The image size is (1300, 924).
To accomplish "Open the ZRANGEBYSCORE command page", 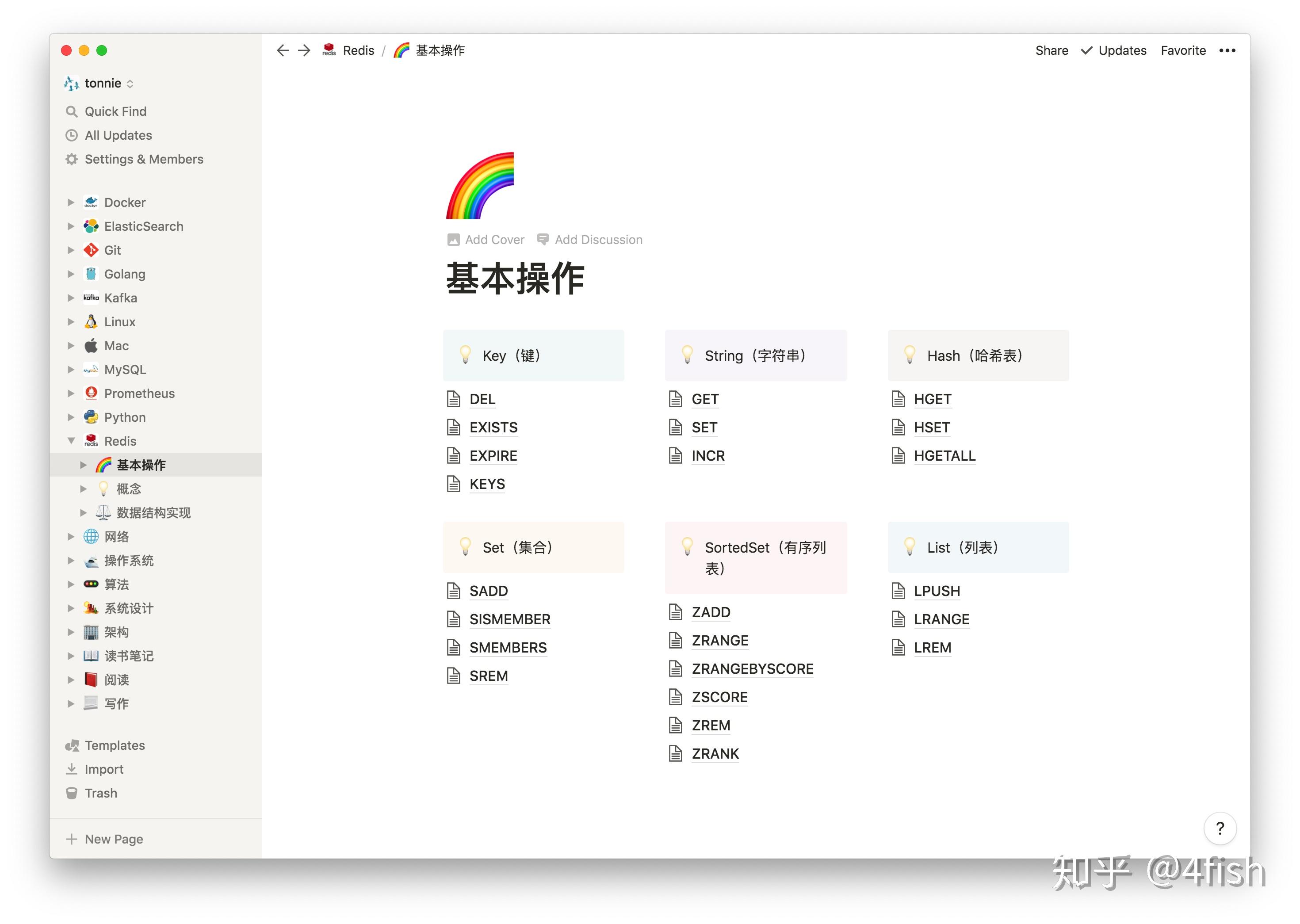I will (x=752, y=668).
